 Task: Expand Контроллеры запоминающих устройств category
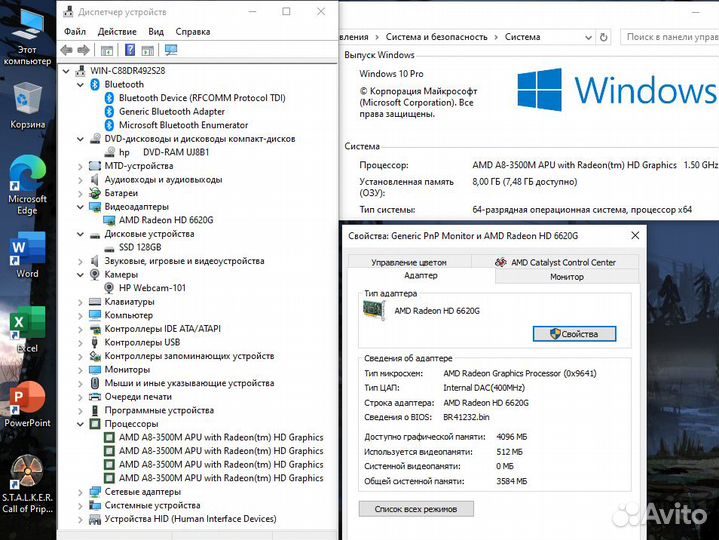(x=80, y=356)
